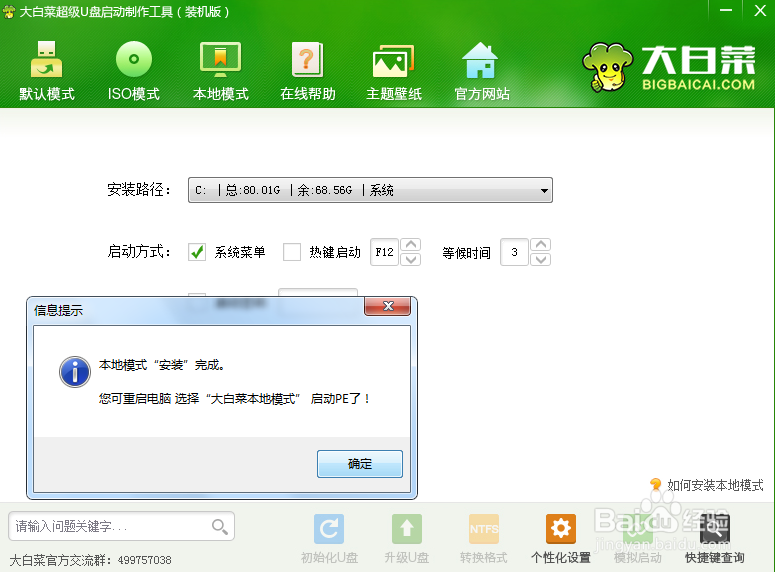Click the 大白菜官方交流群 499757038 text
Viewport: 775px width, 572px height.
click(x=90, y=560)
